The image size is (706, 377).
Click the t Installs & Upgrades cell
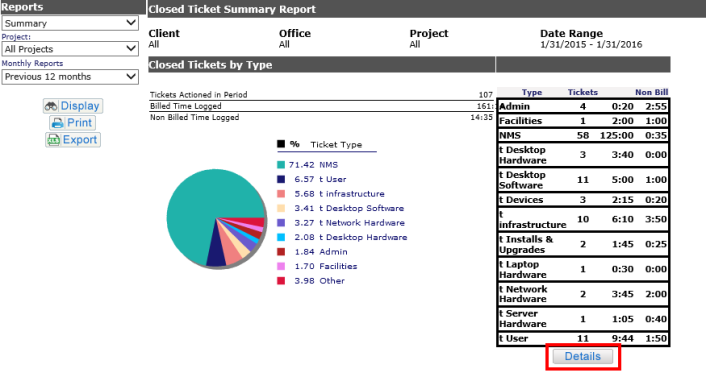pyautogui.click(x=526, y=244)
